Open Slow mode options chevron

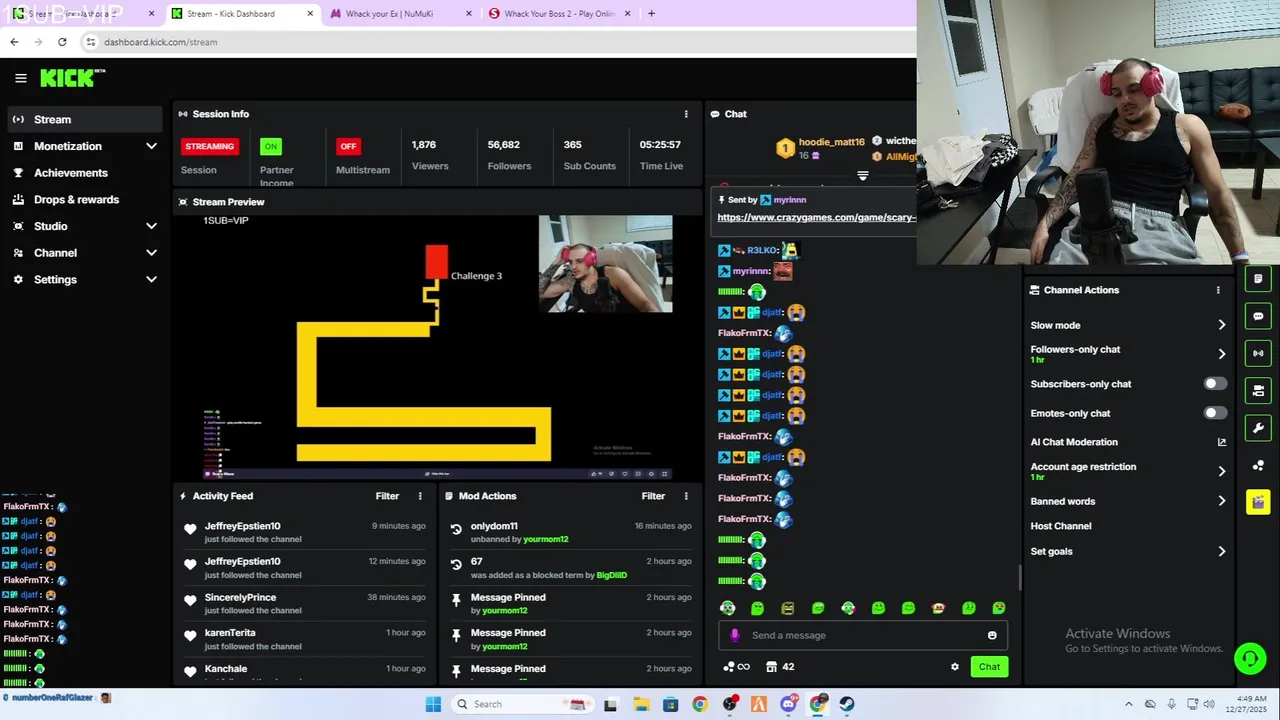[1221, 325]
